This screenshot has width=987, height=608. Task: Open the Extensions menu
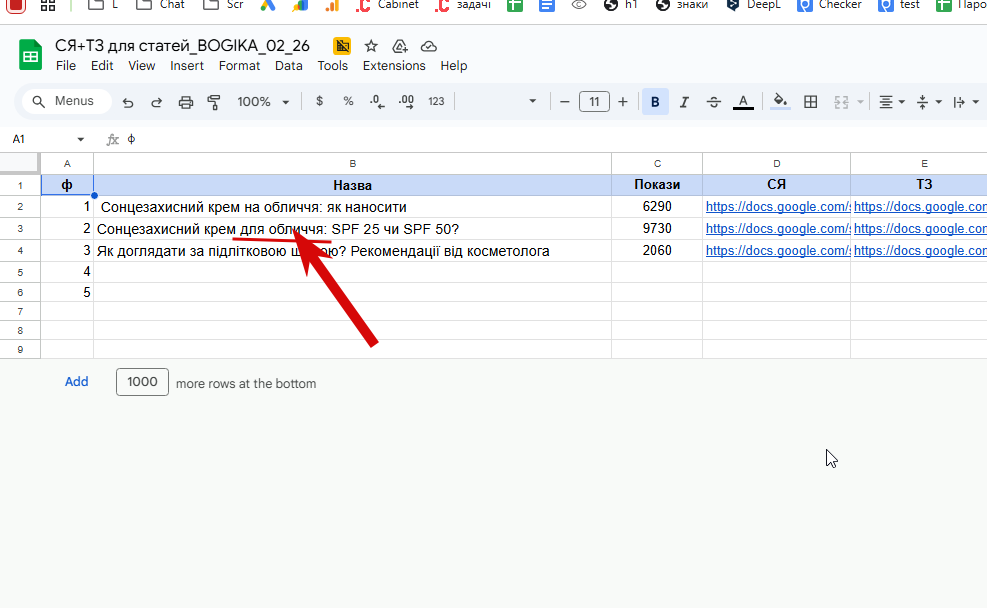tap(394, 66)
